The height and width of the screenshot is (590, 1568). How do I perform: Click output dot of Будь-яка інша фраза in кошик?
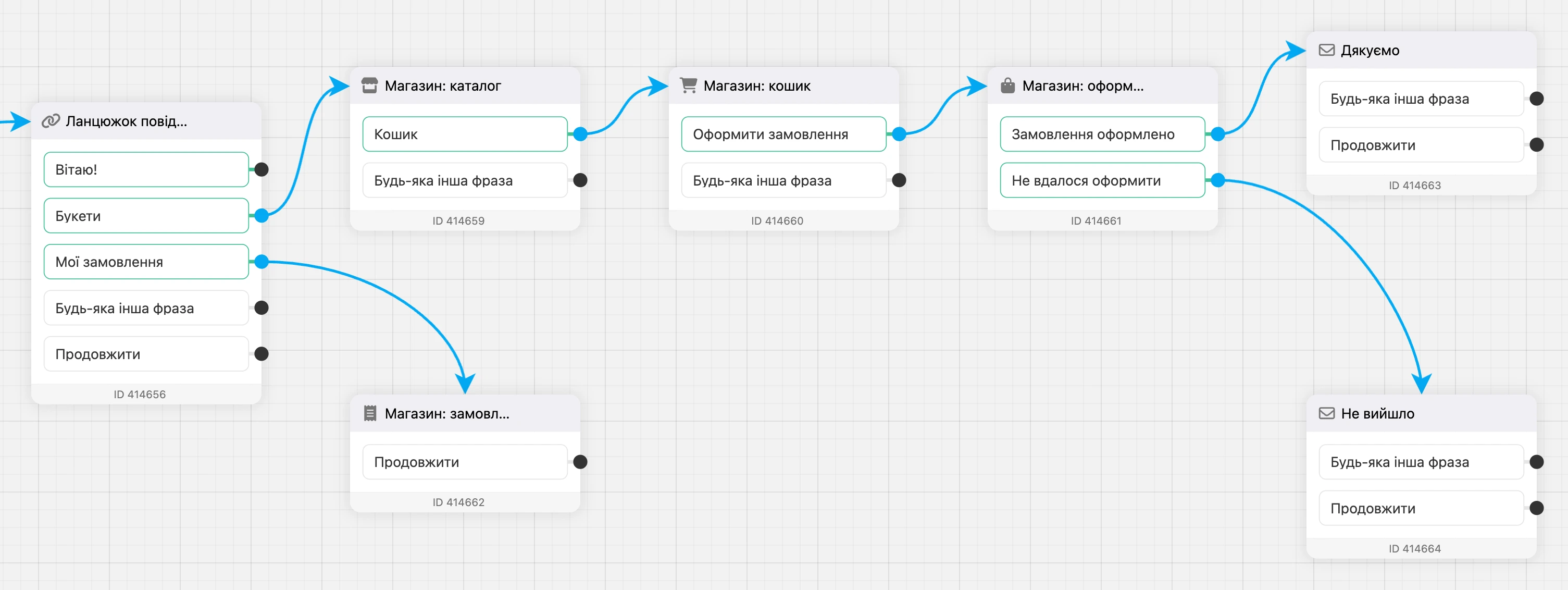tap(899, 180)
